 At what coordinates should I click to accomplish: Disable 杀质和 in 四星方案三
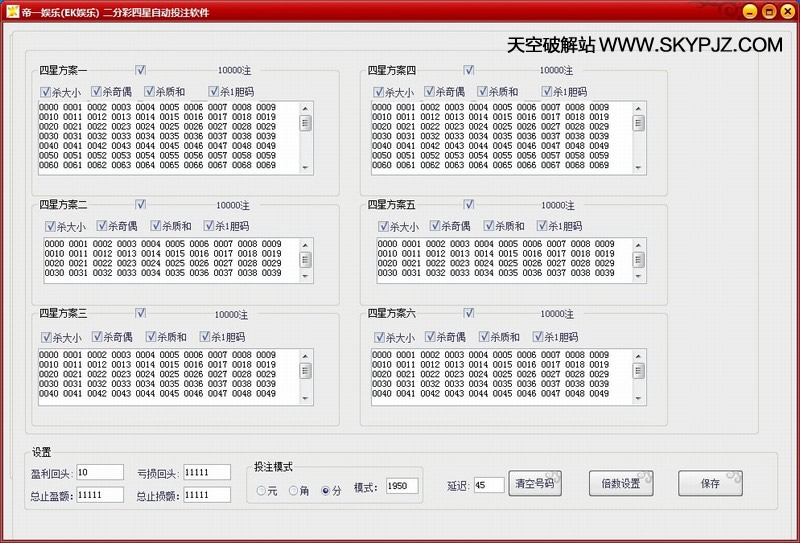[x=152, y=337]
